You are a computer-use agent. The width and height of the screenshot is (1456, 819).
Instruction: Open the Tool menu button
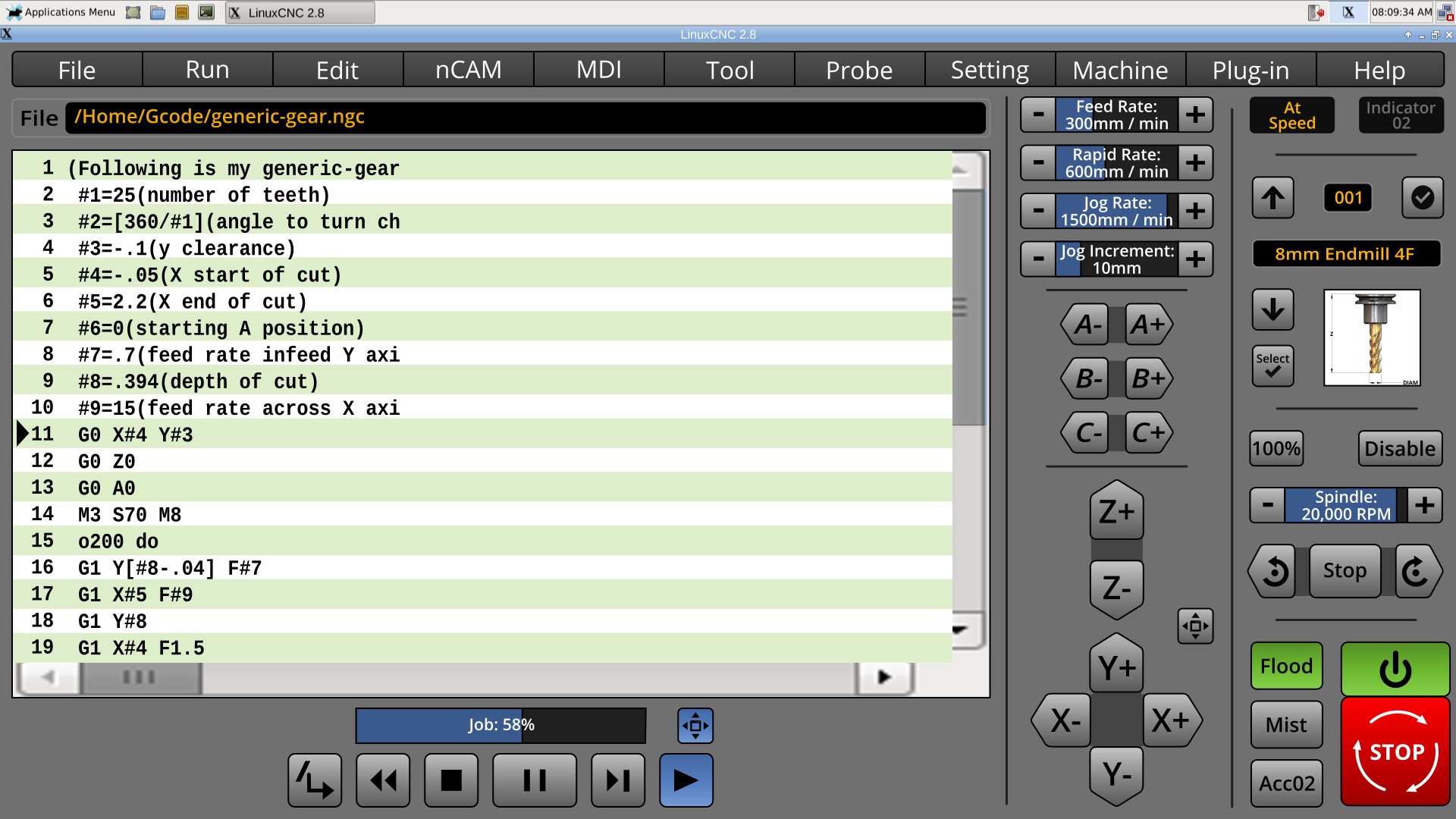click(730, 70)
